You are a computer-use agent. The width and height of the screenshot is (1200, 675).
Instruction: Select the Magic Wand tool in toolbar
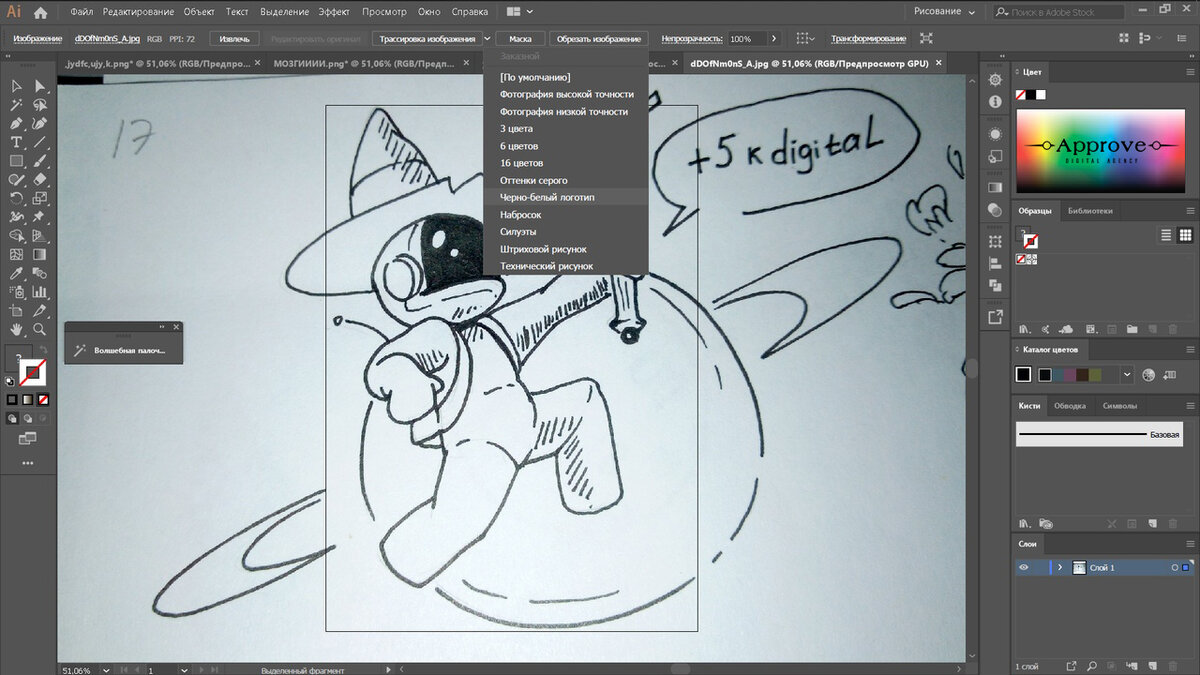coord(16,105)
